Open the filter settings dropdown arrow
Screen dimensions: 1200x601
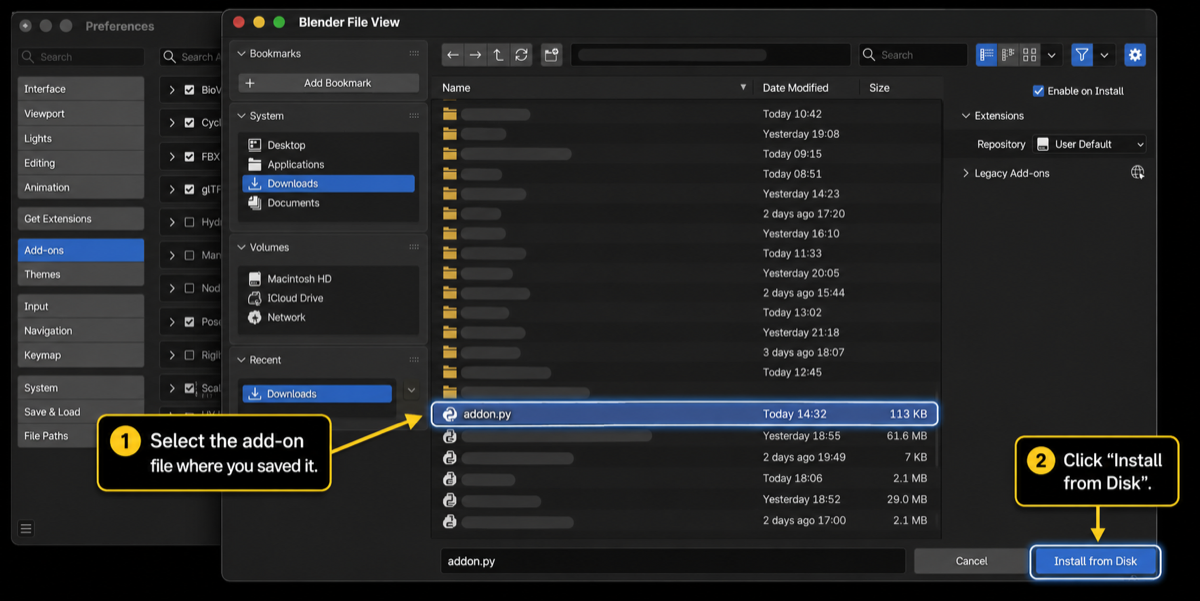[x=1104, y=55]
